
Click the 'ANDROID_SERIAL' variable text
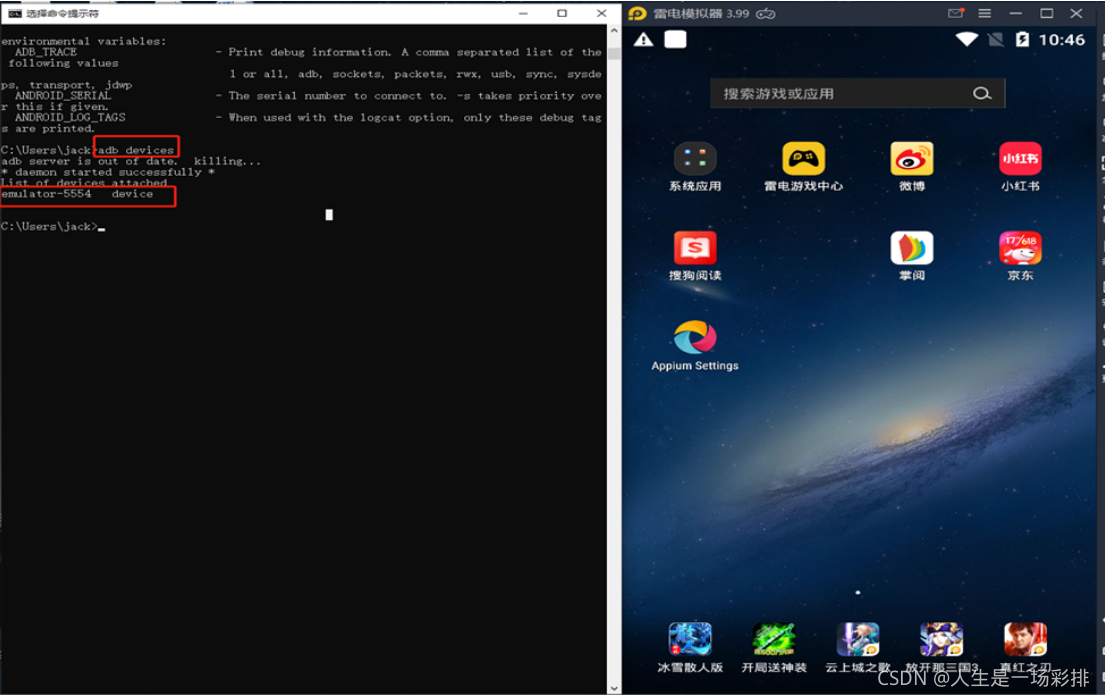pyautogui.click(x=63, y=95)
